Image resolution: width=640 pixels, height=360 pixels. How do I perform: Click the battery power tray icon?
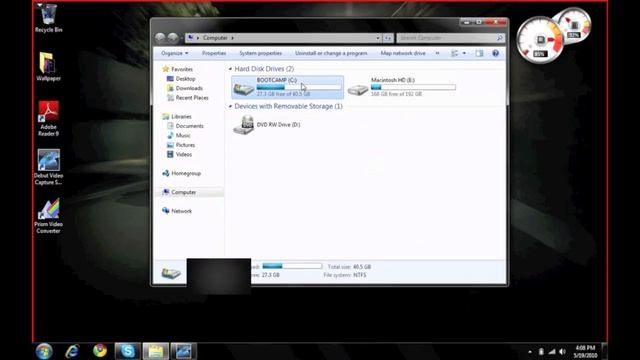coord(541,351)
